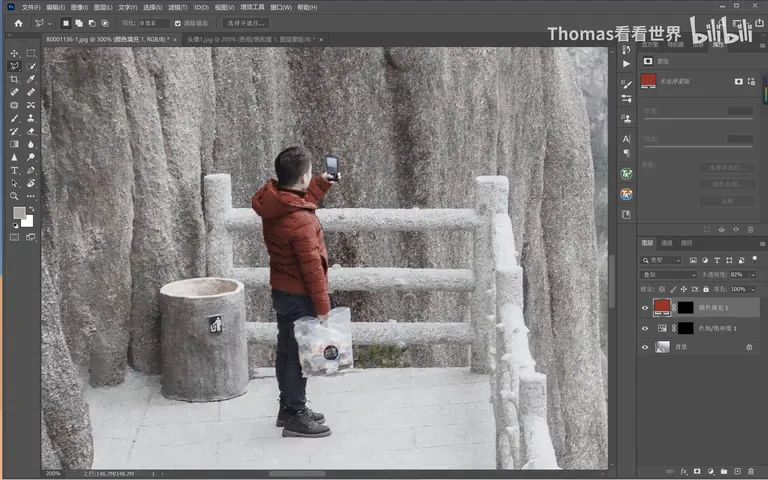Click the foreground color swatch
Screen dimensions: 768x480
(19, 213)
